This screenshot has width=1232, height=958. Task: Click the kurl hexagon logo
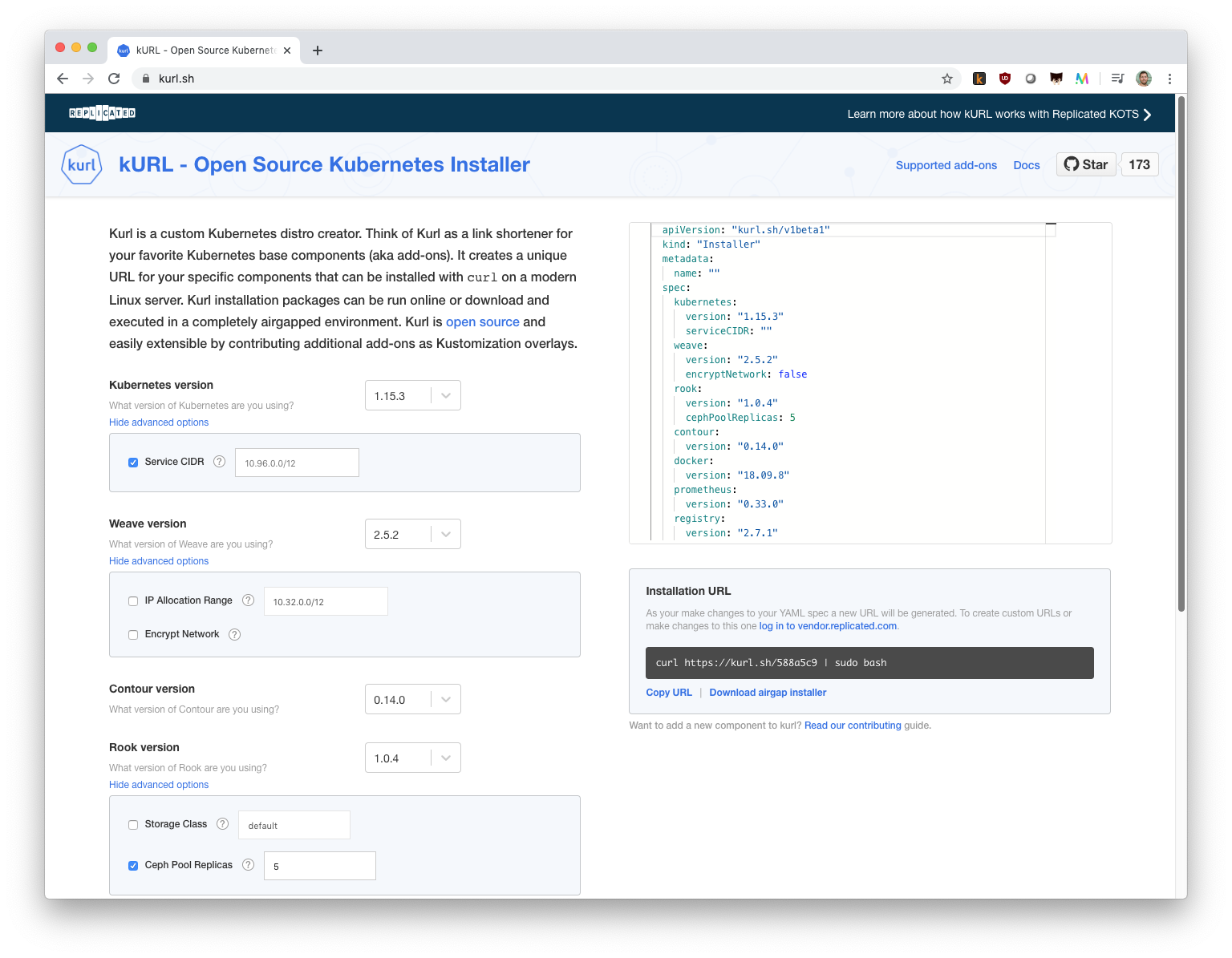(x=82, y=165)
